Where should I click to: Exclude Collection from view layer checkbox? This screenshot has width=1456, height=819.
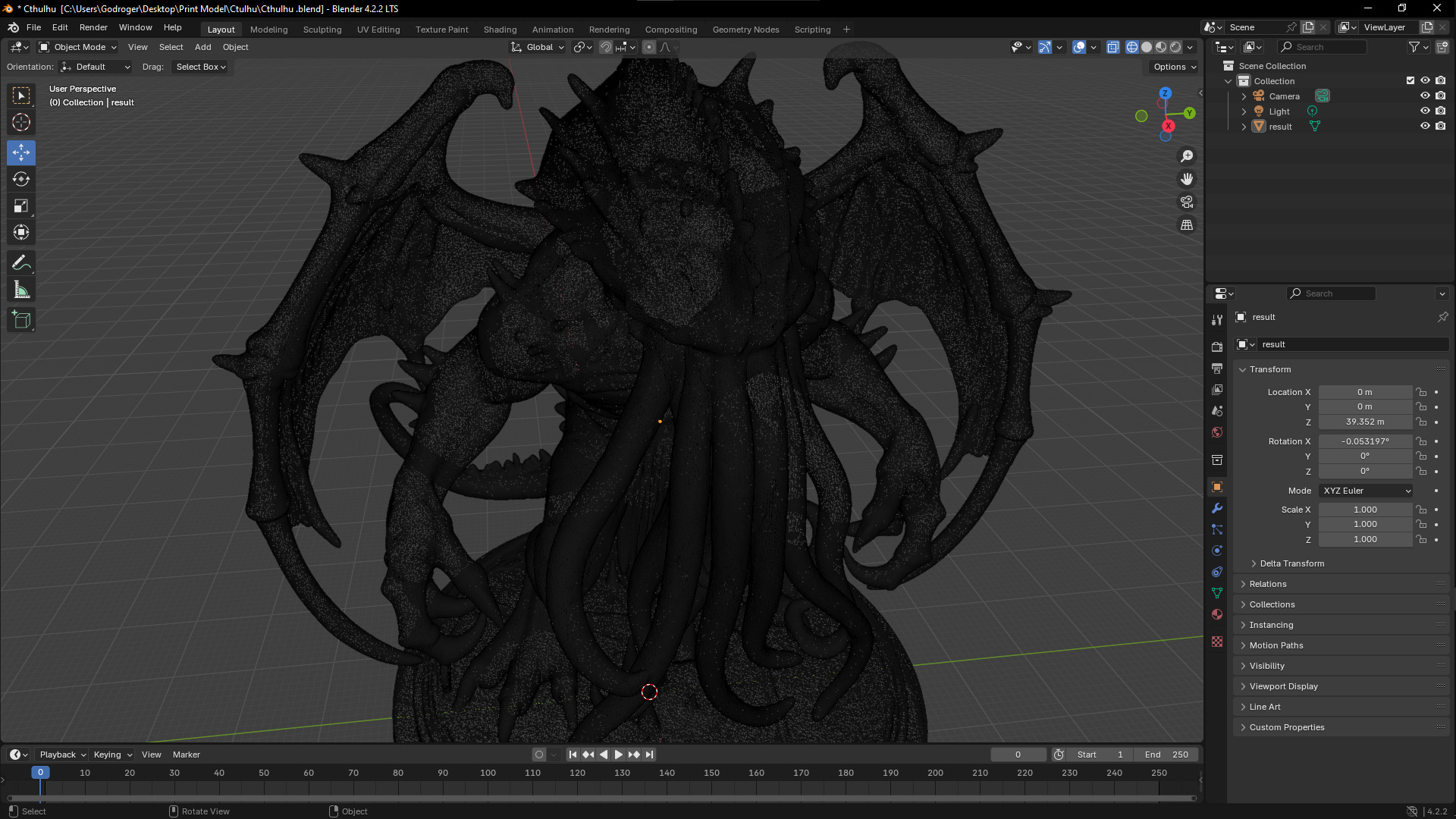(x=1410, y=80)
